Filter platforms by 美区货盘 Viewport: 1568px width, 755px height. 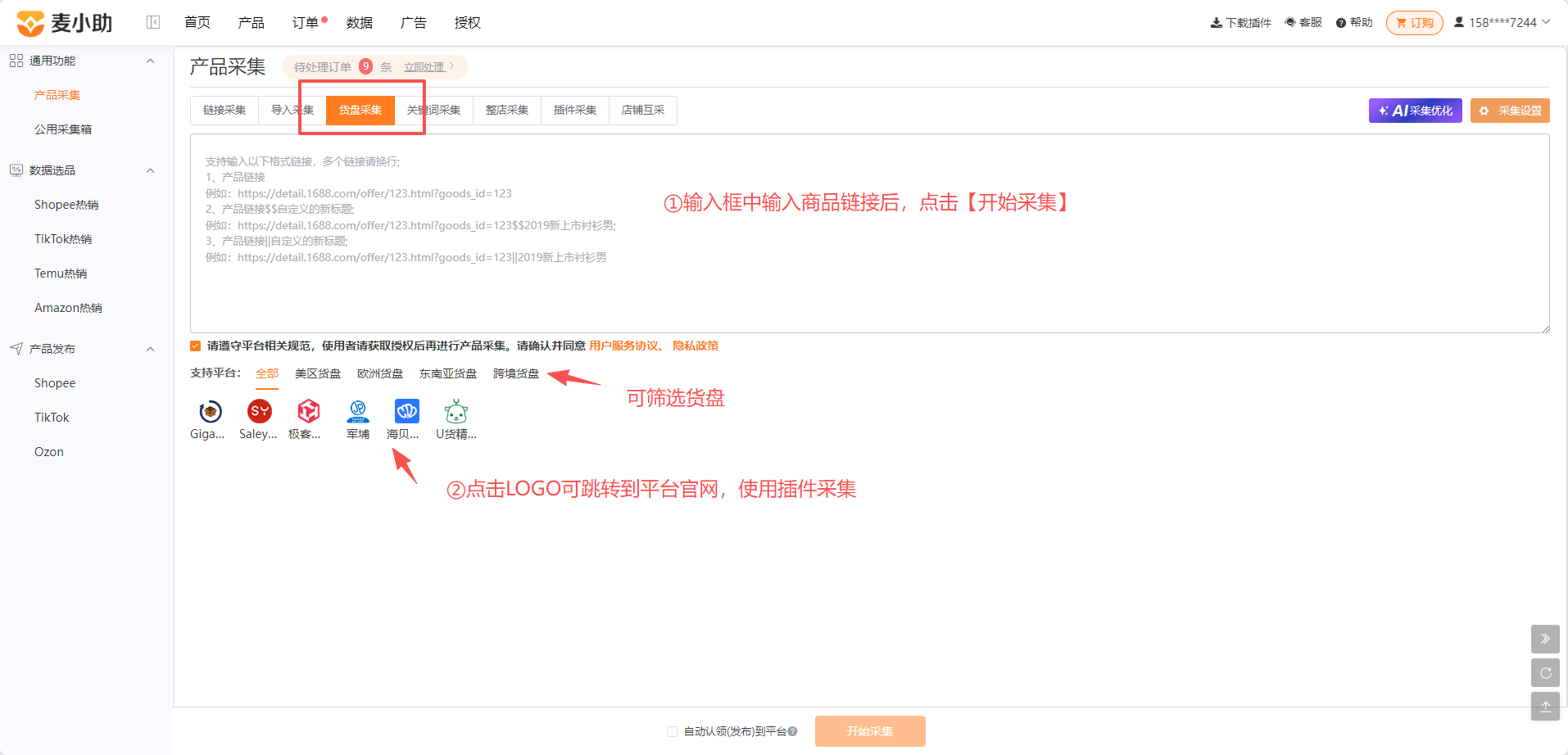tap(318, 373)
